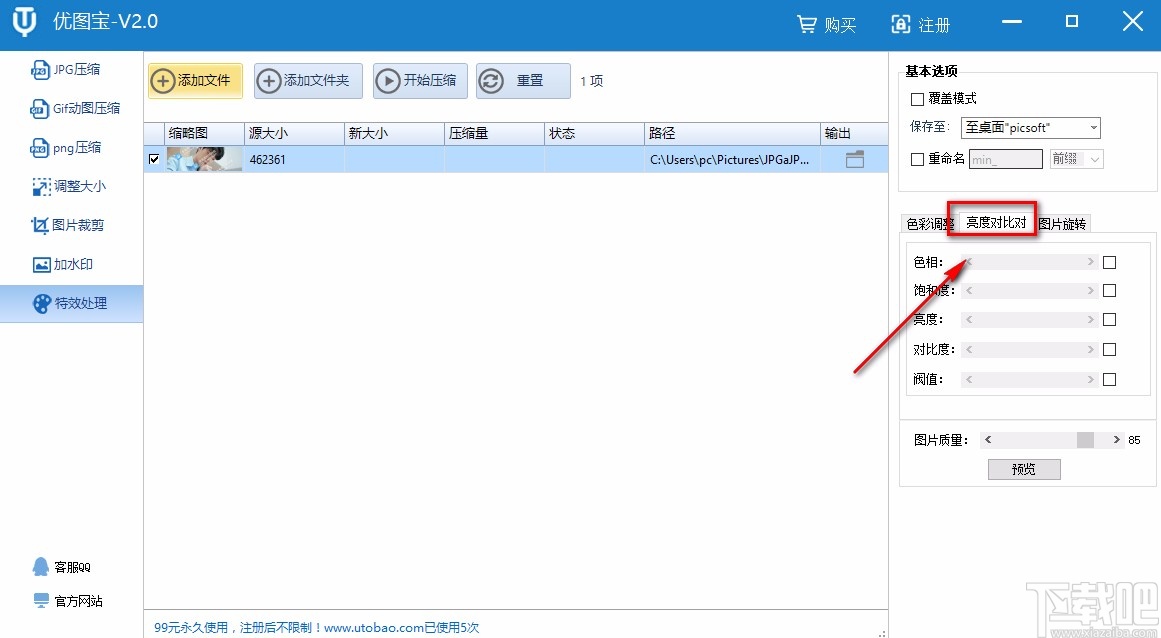Image resolution: width=1161 pixels, height=638 pixels.
Task: Click 缩略图 column header
Action: point(204,133)
